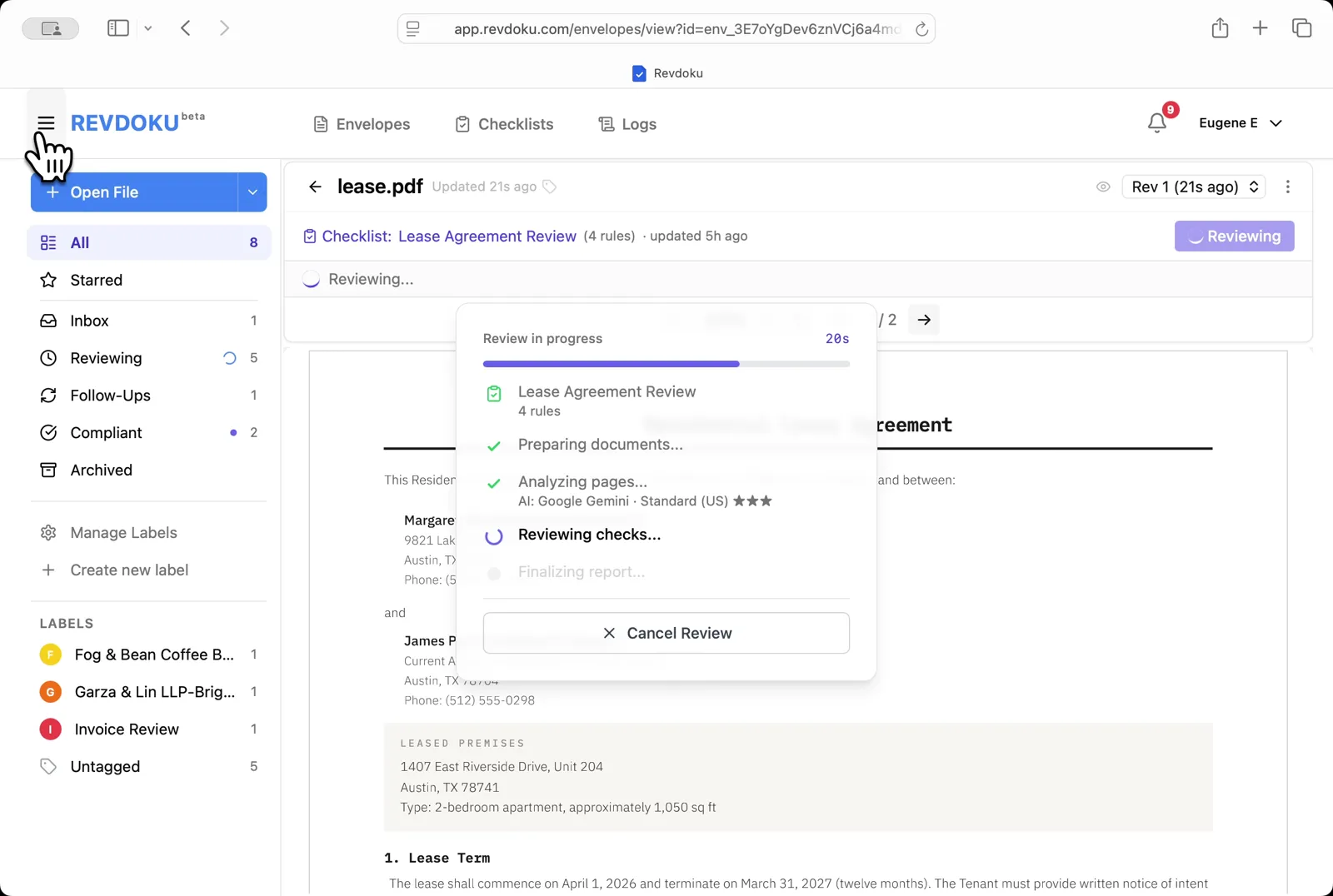Click the tag icon next to Updated
This screenshot has height=896, width=1333.
tap(550, 187)
